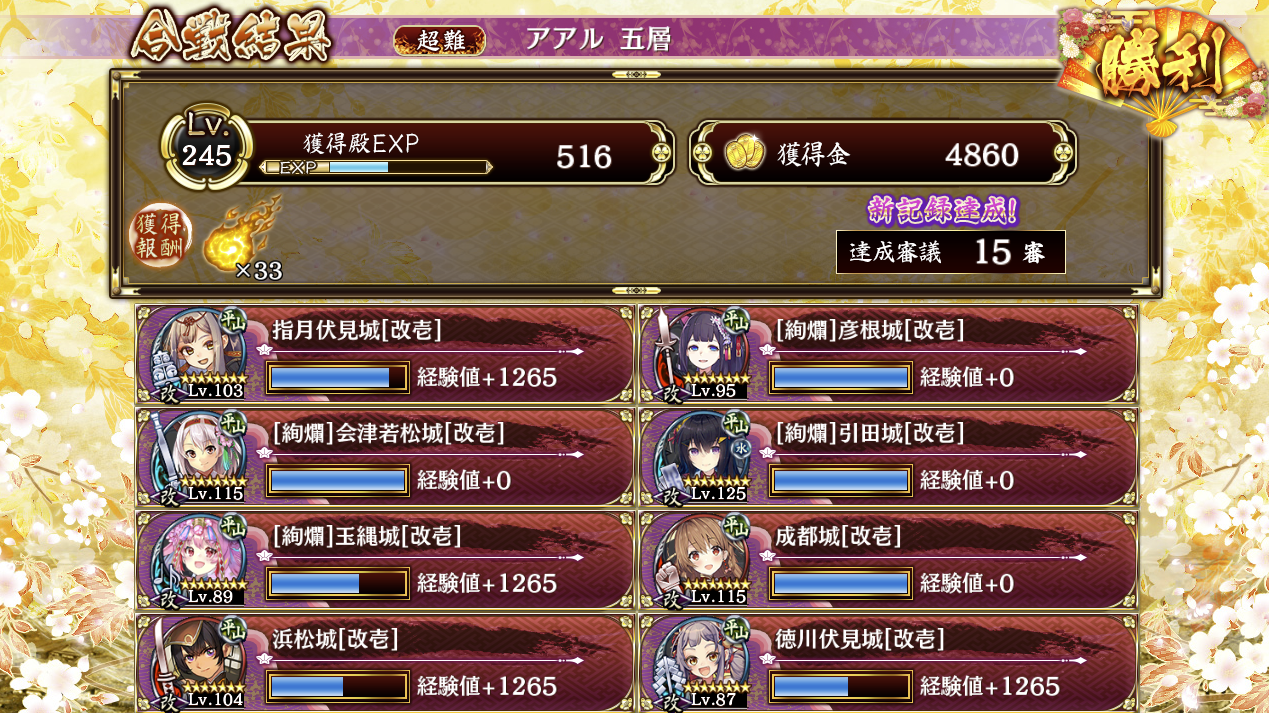Click the 合戦結果 title header
Viewport: 1269px width, 713px height.
pyautogui.click(x=230, y=39)
